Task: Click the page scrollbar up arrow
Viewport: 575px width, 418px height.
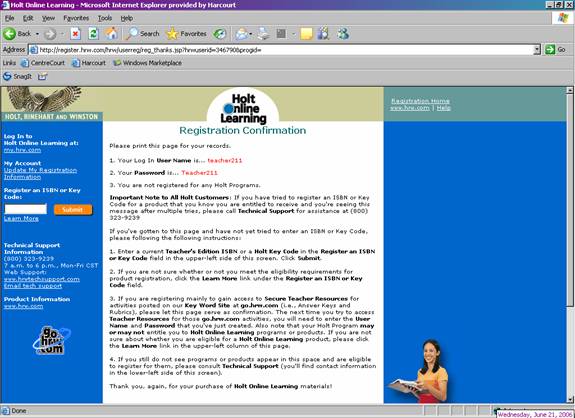Action: [x=569, y=90]
